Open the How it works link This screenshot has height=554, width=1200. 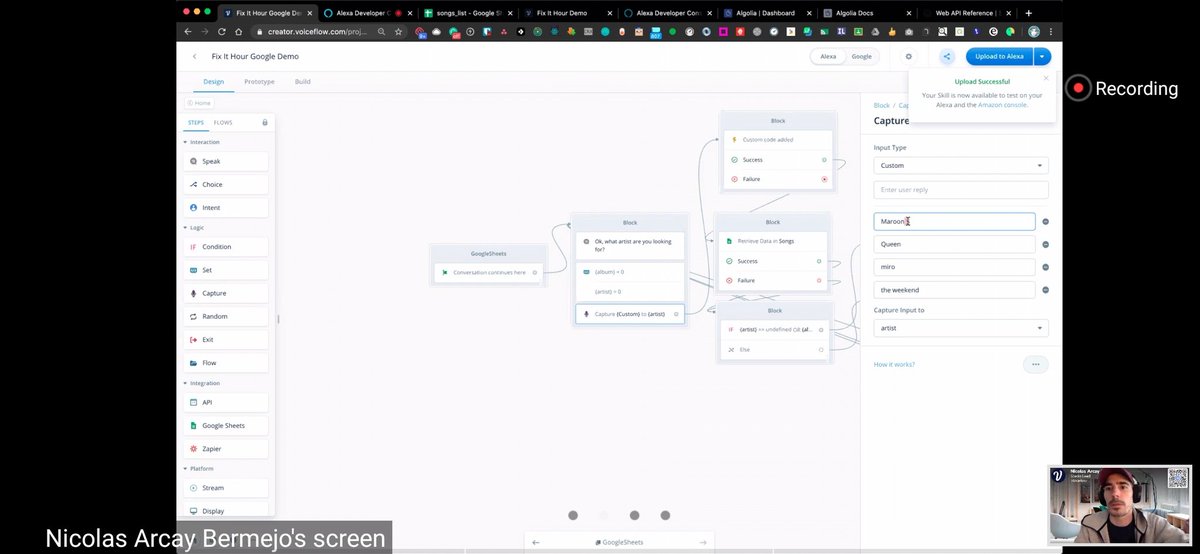pos(894,364)
